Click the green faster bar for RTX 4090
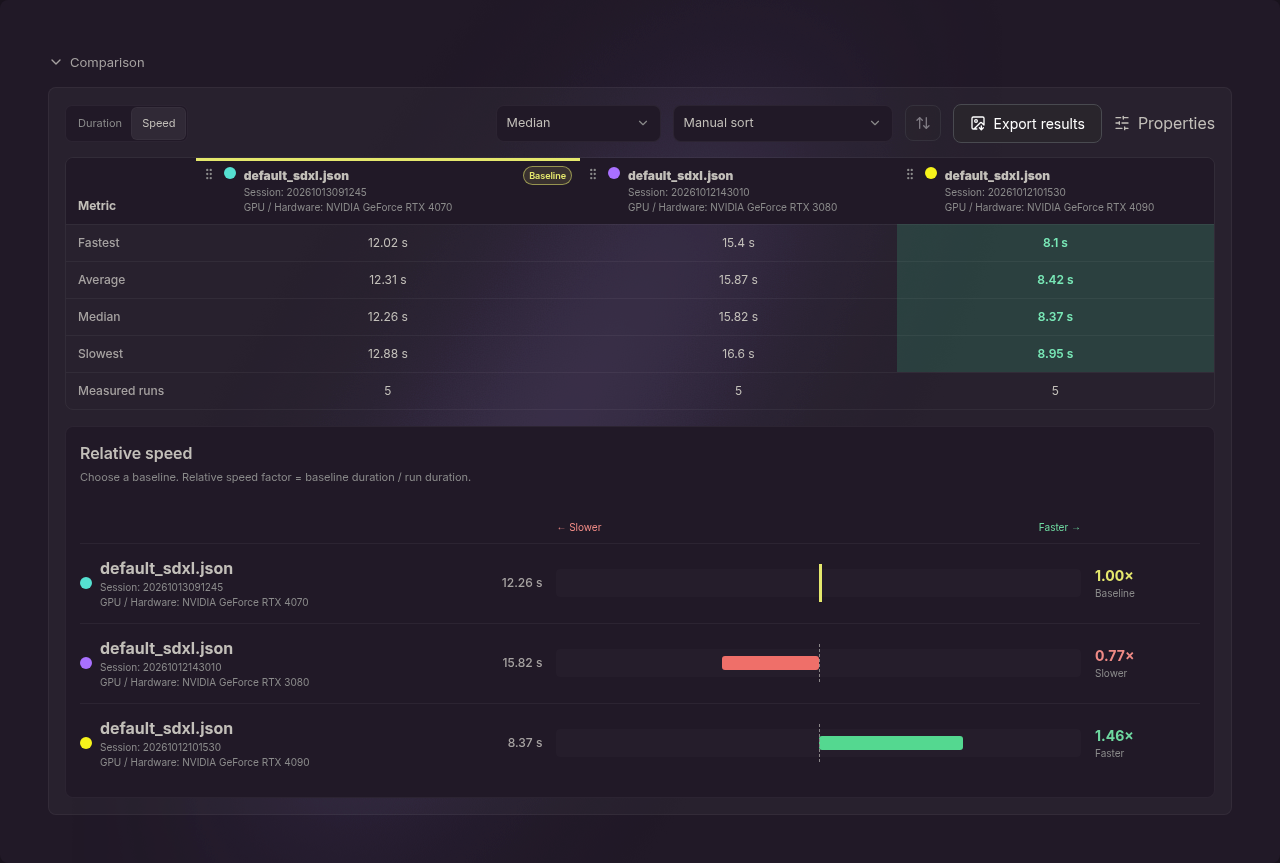Image resolution: width=1280 pixels, height=863 pixels. (891, 743)
